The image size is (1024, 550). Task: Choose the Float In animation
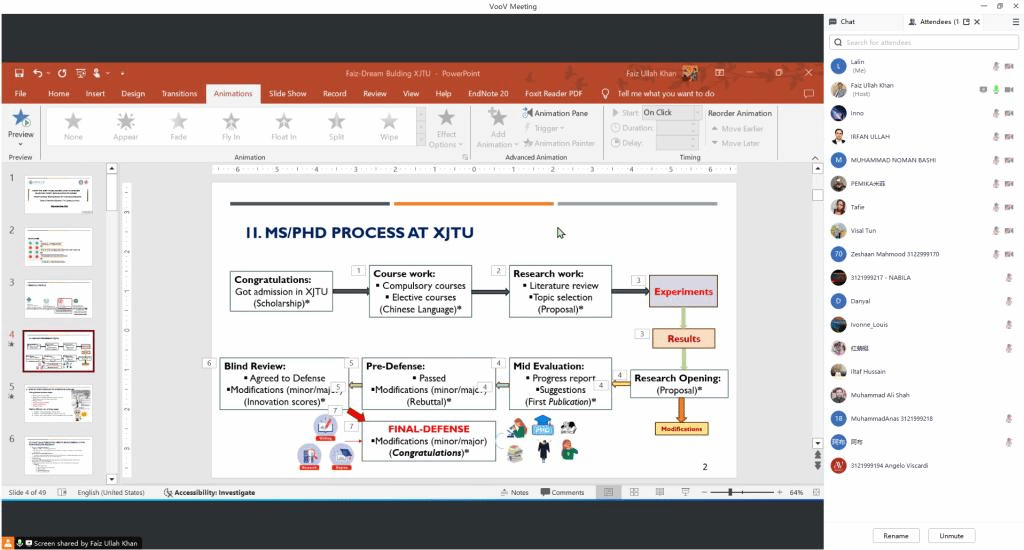(283, 126)
